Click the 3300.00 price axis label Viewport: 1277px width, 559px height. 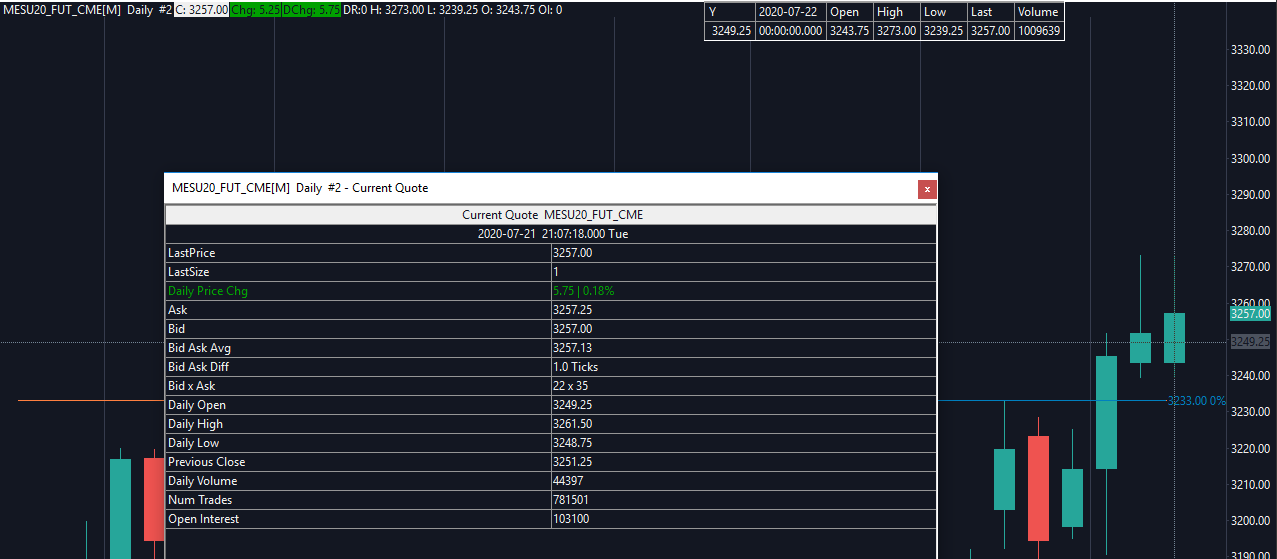pos(1251,159)
